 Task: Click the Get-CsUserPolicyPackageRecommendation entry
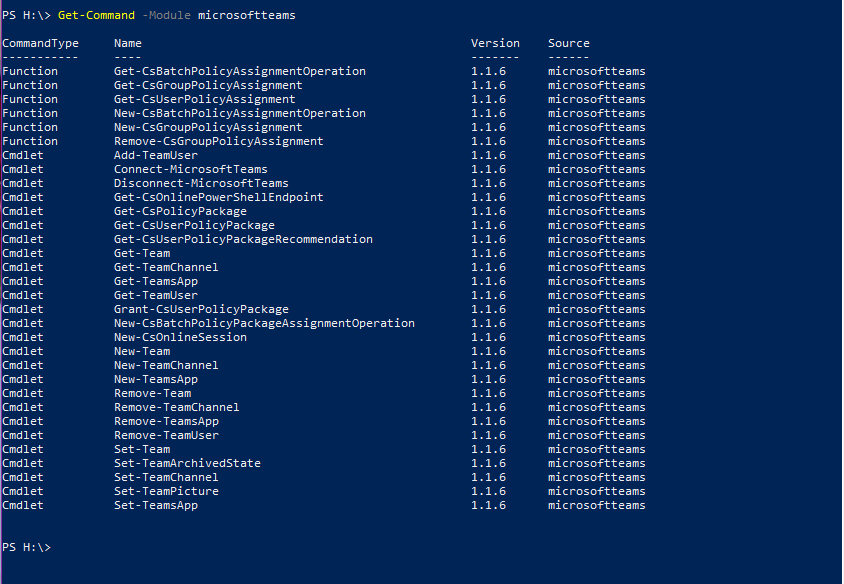click(243, 239)
